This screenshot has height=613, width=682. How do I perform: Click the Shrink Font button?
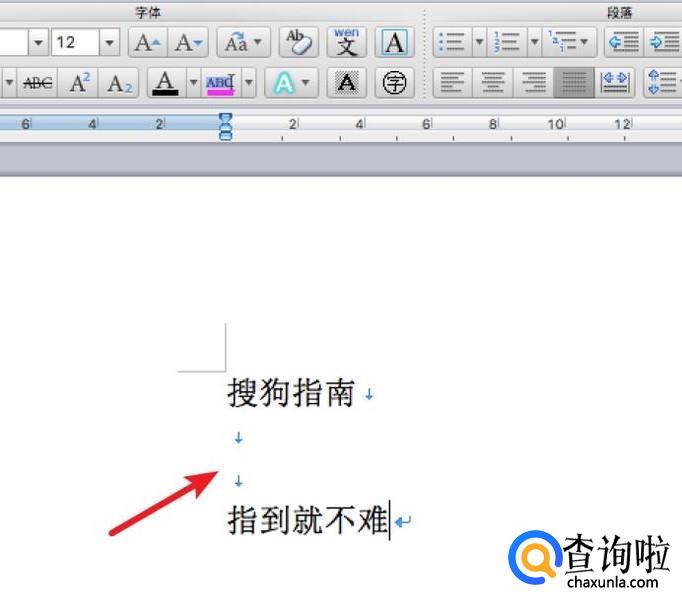188,42
